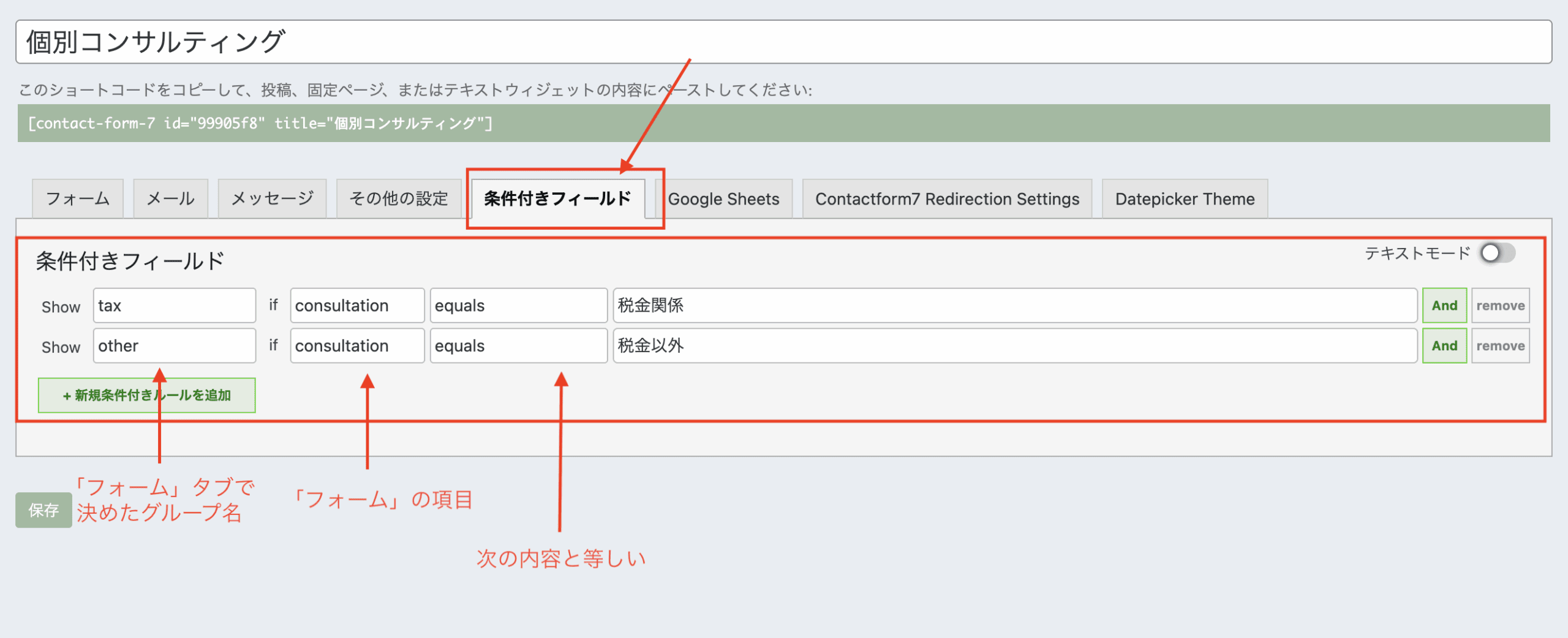Click the 税金関係 value input field

[1015, 306]
